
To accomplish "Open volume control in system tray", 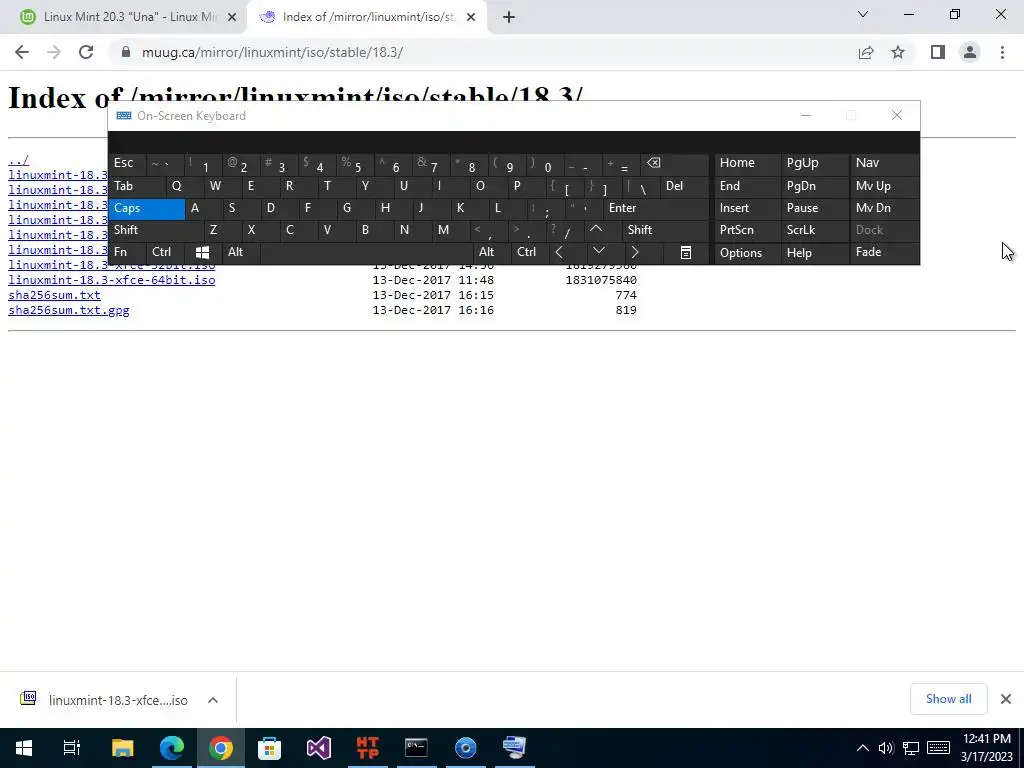I will coord(886,748).
